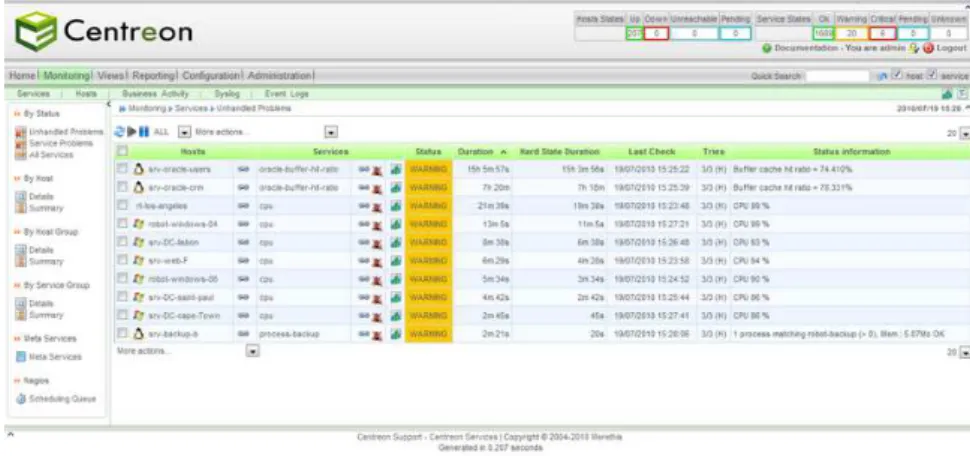
Task: Open the ALL dropdown above the table
Action: pyautogui.click(x=184, y=132)
